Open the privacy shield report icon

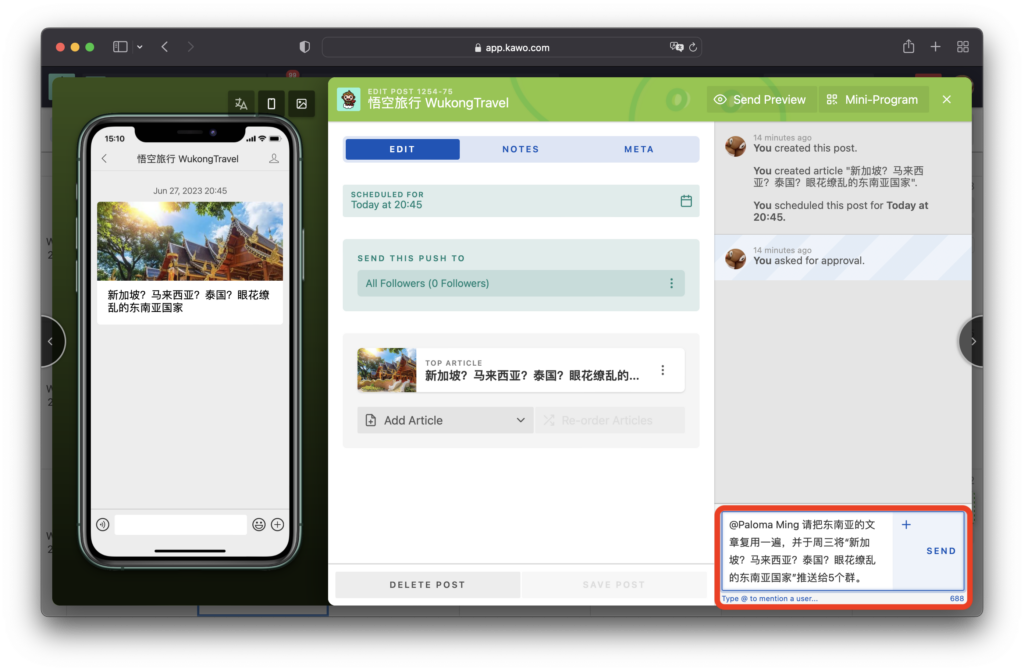[304, 47]
